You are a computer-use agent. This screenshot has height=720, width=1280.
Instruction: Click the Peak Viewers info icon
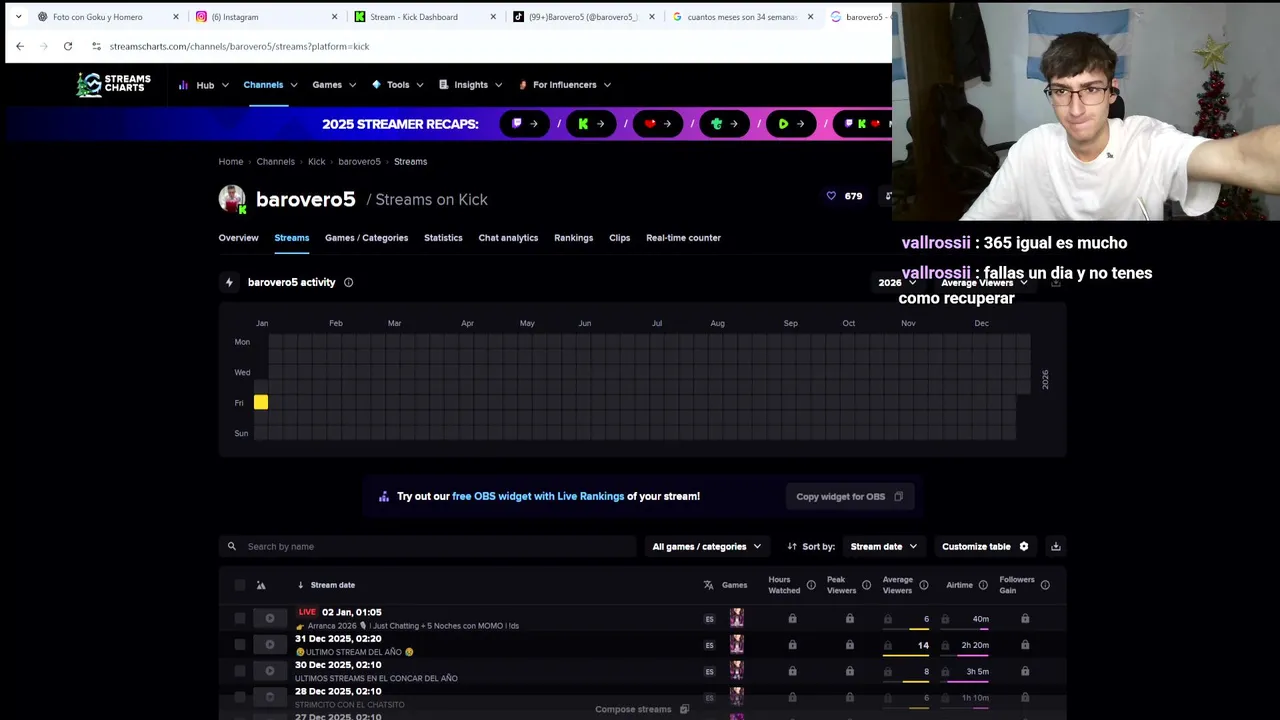(866, 585)
